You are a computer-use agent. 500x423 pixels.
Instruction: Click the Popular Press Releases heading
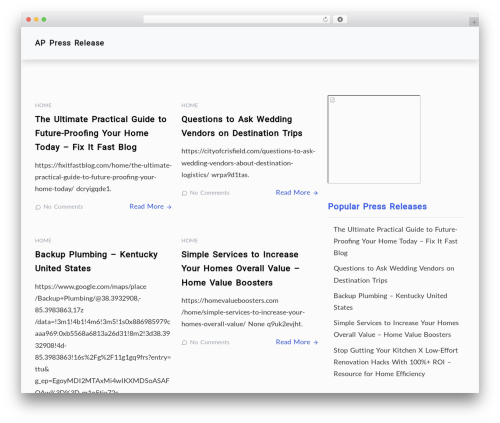377,207
